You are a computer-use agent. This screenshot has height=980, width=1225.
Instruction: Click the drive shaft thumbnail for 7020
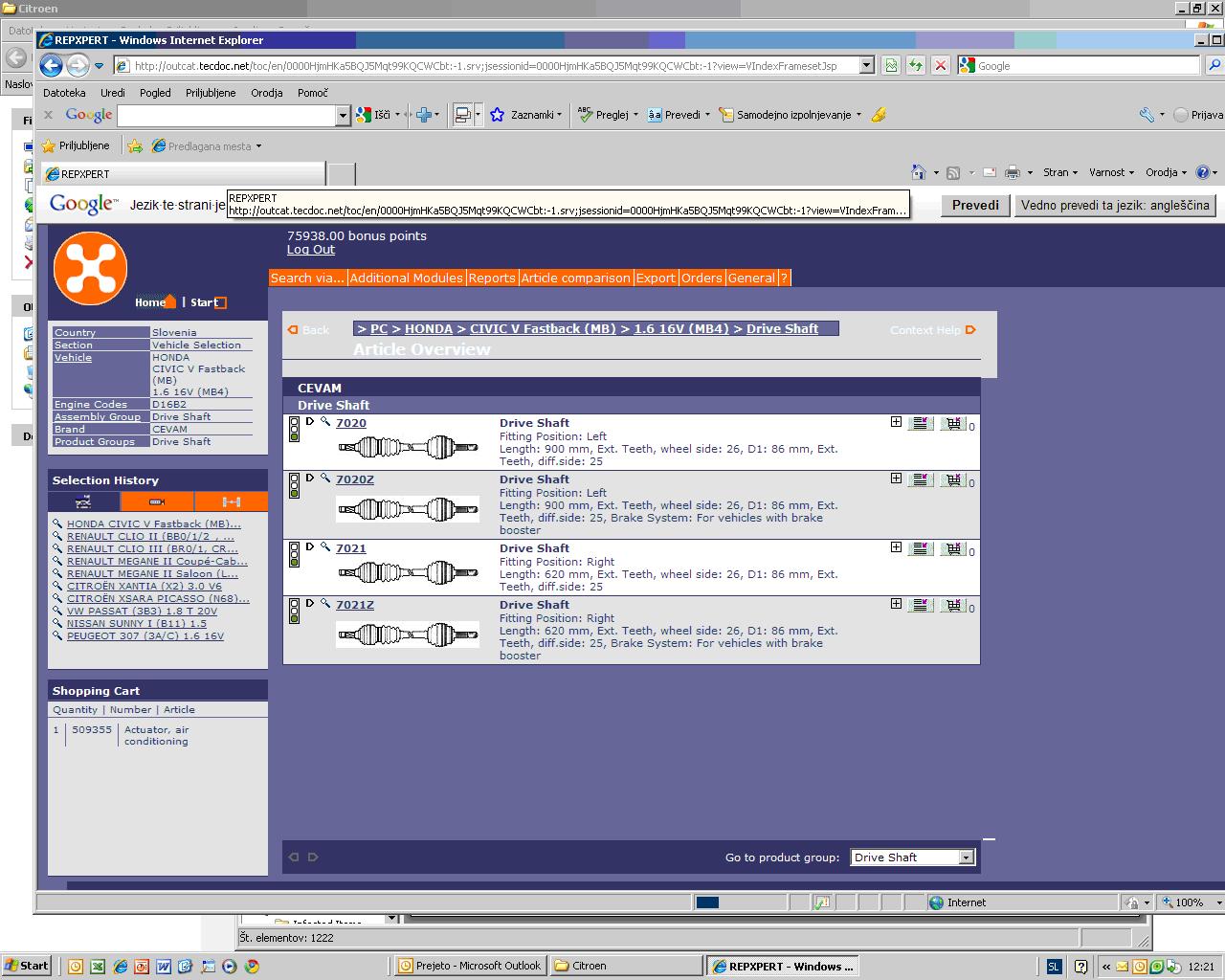[x=407, y=447]
